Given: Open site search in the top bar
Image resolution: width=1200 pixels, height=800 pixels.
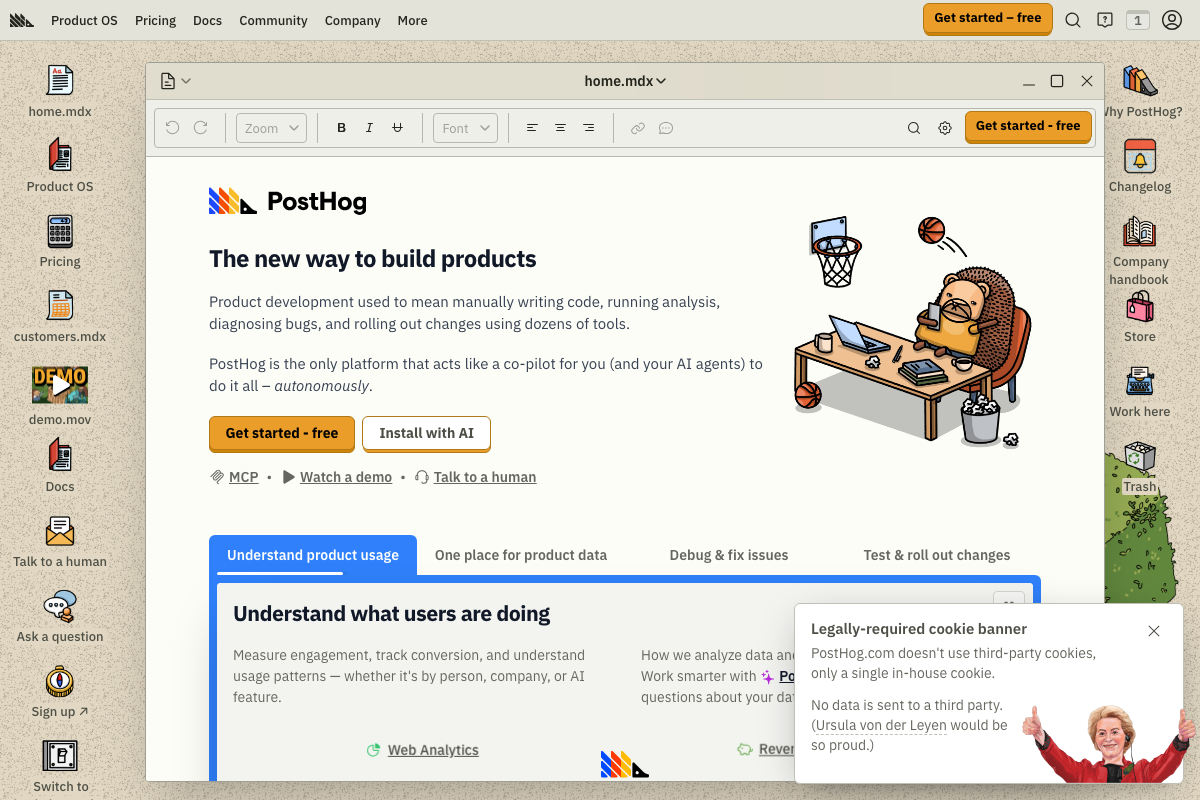Looking at the screenshot, I should 1073,19.
